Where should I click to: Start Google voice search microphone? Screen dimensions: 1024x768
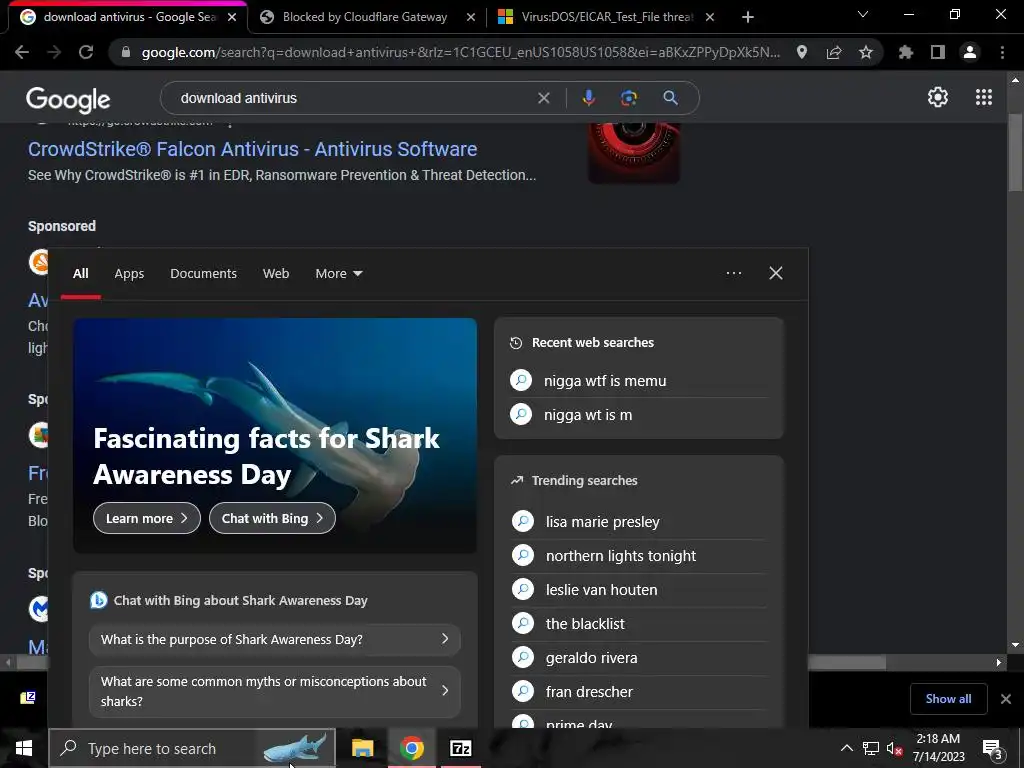click(x=588, y=98)
